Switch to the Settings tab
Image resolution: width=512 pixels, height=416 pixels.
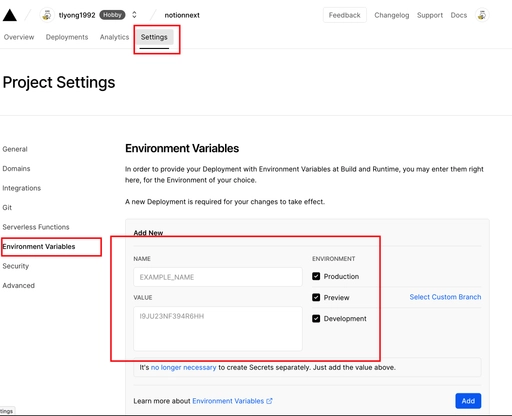coord(154,37)
